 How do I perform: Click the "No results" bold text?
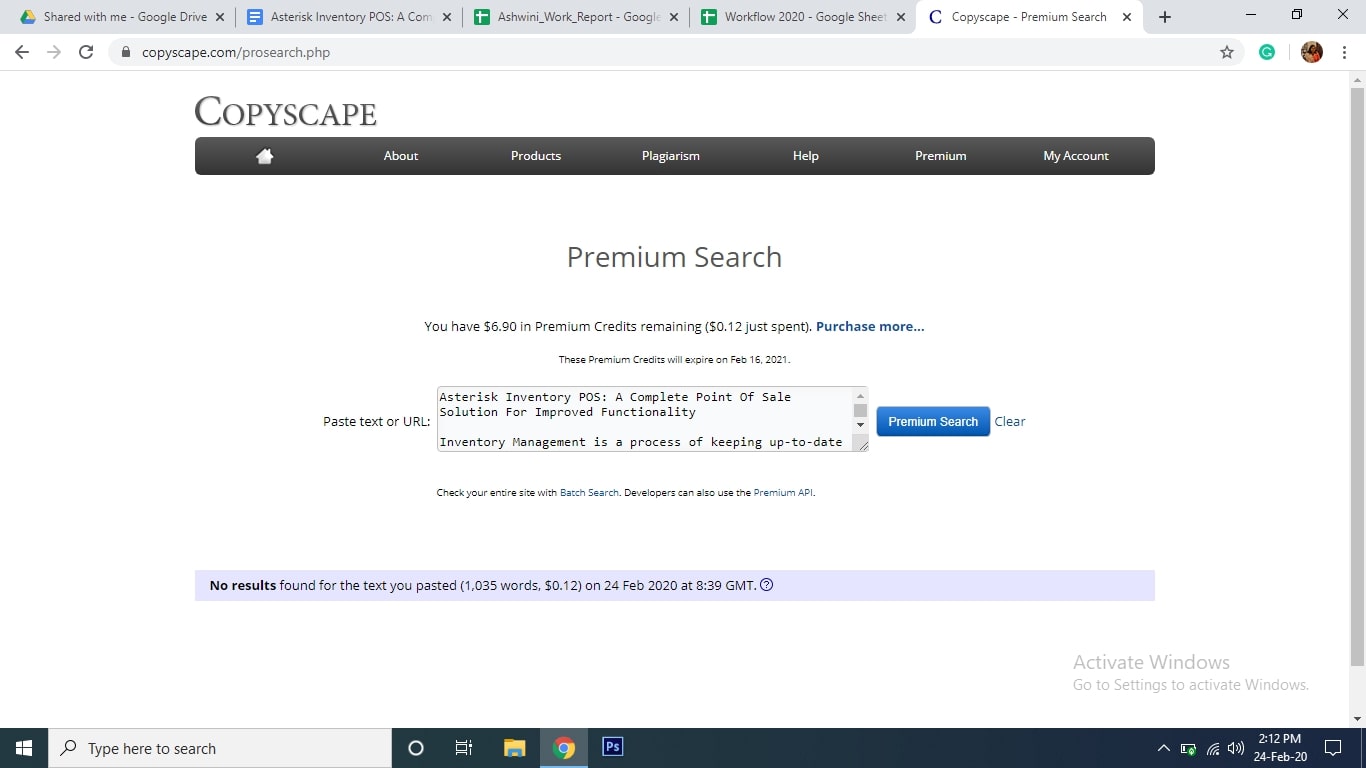(x=243, y=585)
